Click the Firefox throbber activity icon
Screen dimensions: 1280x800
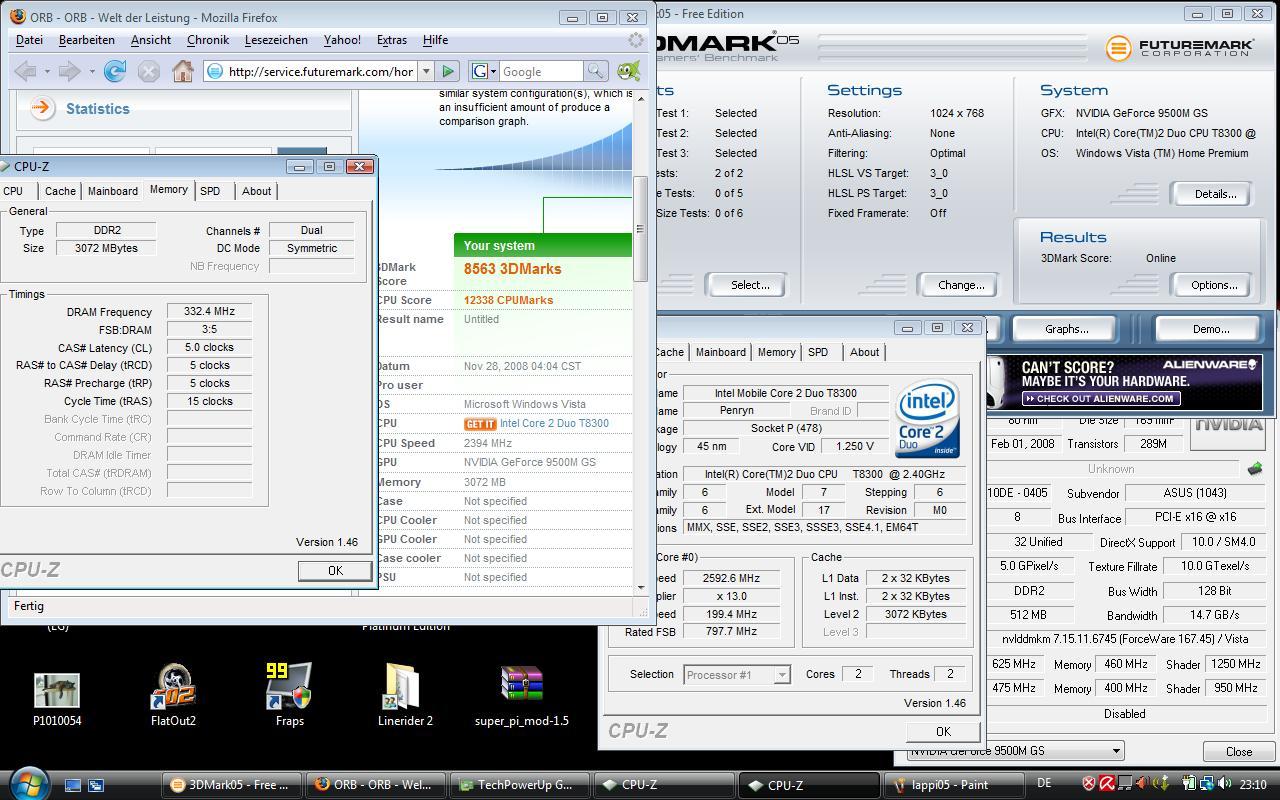click(636, 40)
